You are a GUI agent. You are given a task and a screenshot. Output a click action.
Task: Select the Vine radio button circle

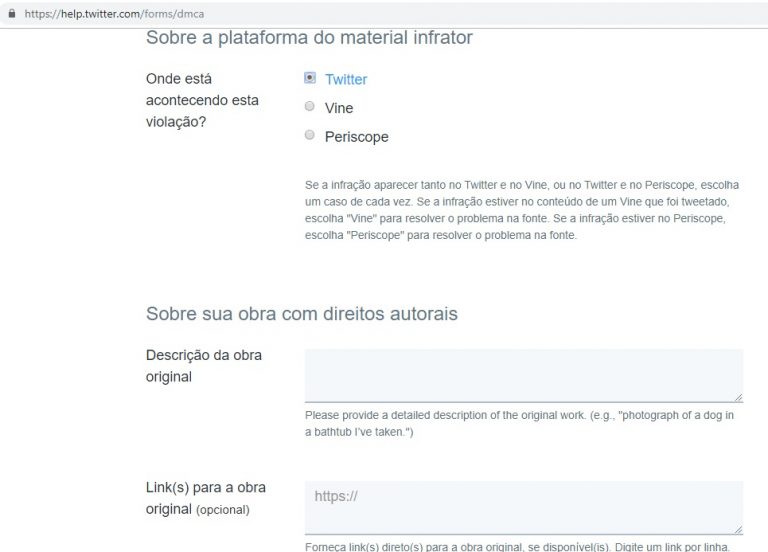tap(310, 106)
